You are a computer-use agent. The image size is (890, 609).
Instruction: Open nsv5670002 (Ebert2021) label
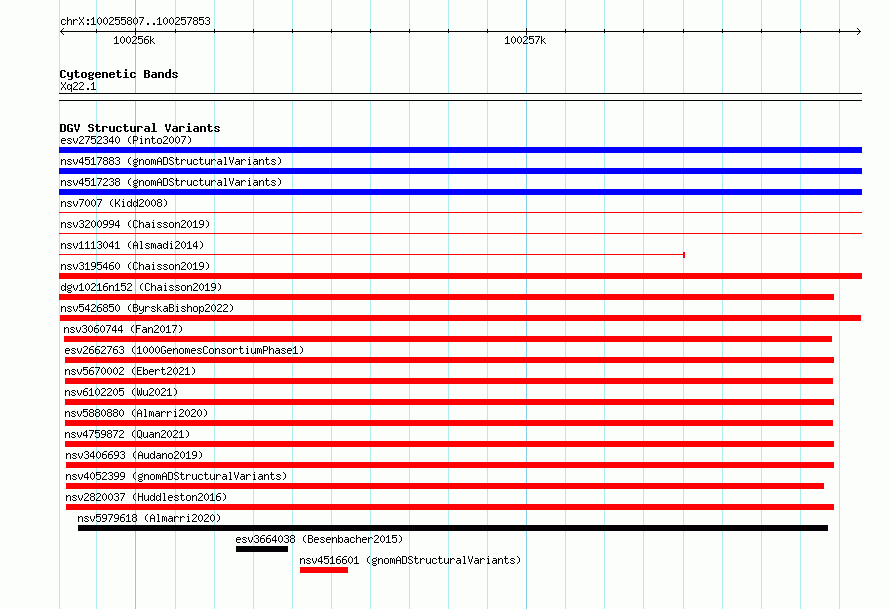pos(130,371)
